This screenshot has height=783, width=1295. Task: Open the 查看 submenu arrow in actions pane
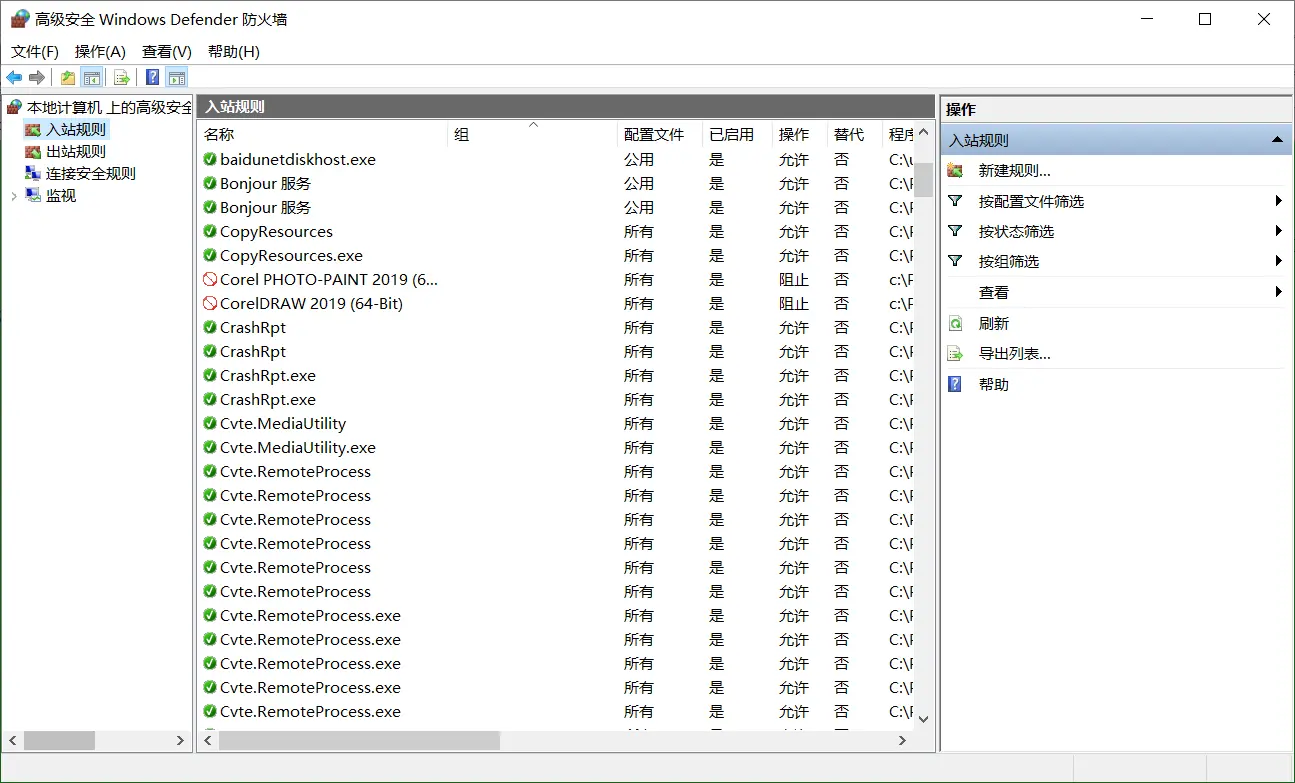click(x=1279, y=292)
